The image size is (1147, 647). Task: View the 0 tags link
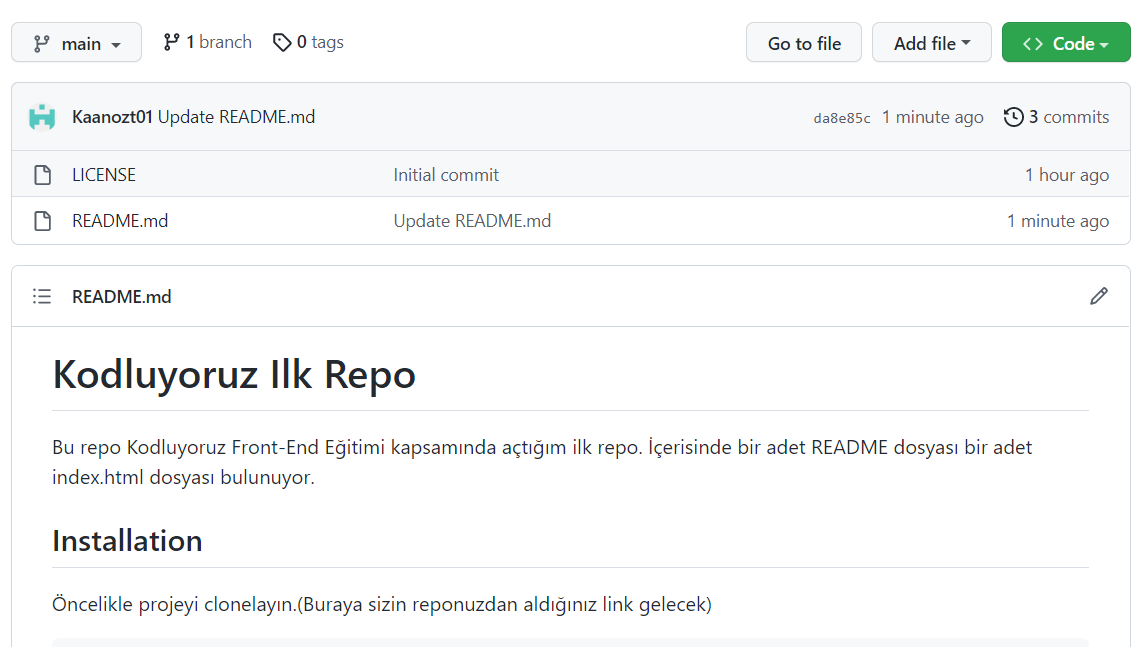click(308, 42)
